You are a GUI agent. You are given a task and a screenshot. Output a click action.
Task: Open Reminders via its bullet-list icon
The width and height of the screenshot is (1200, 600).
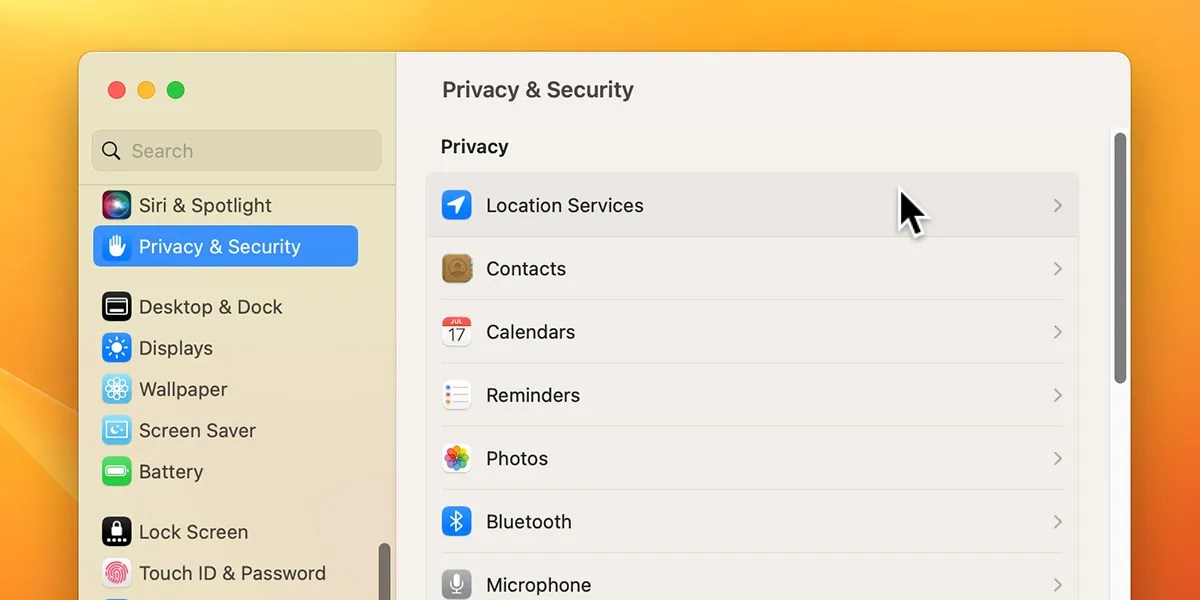pos(456,395)
